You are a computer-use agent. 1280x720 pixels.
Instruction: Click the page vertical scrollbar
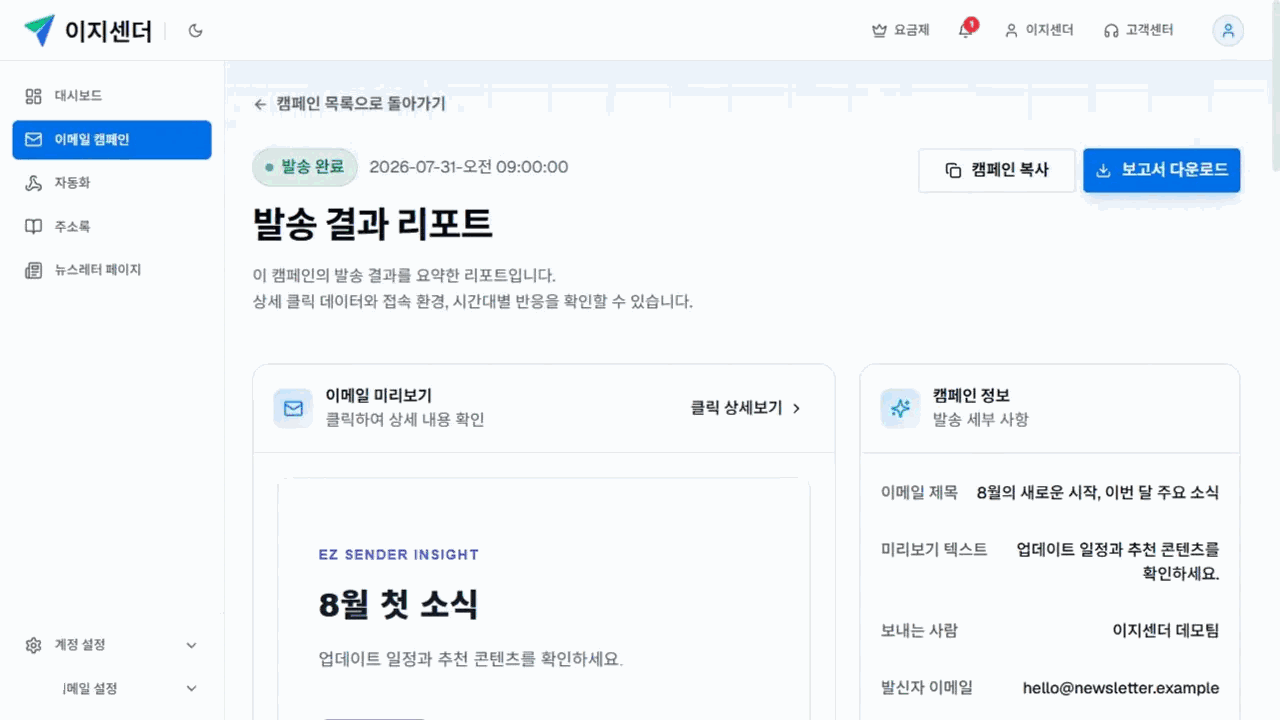click(1275, 86)
